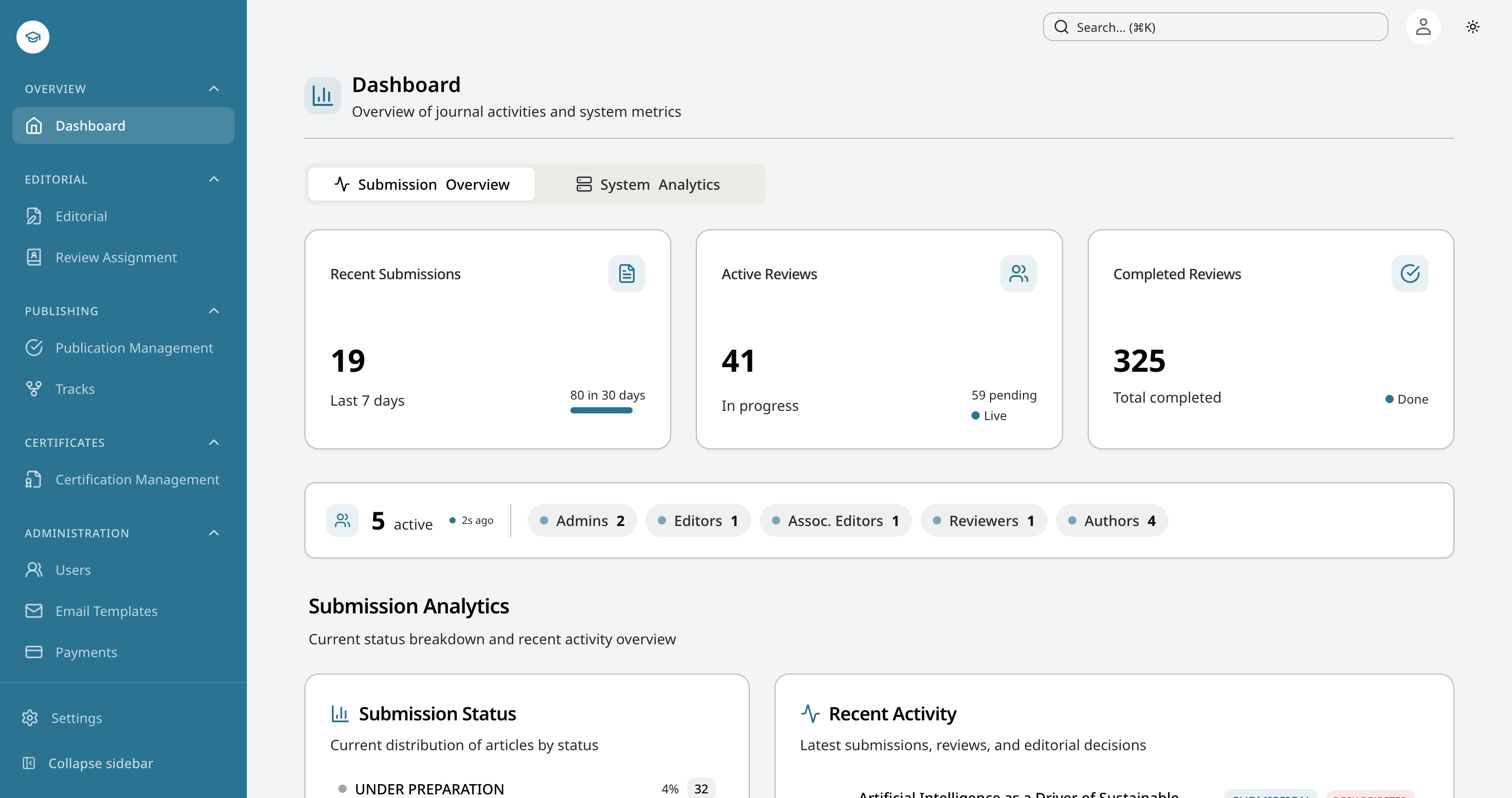This screenshot has height=798, width=1512.
Task: Click the Active Reviews count 41
Action: (x=738, y=360)
